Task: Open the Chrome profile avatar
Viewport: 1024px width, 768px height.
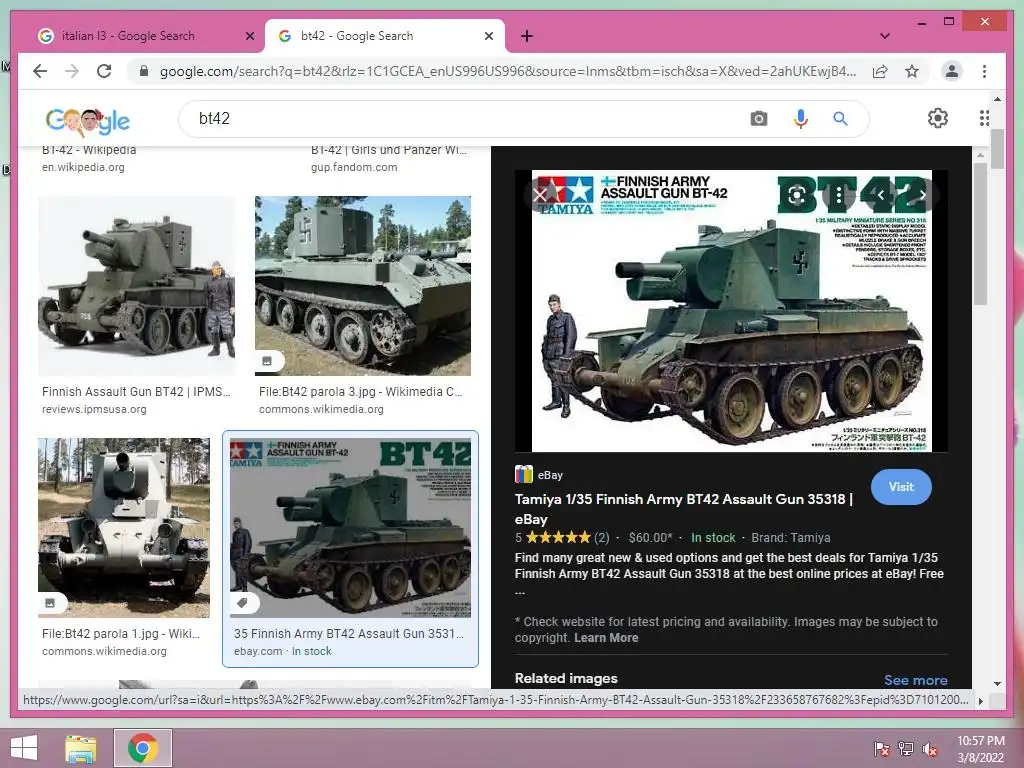Action: pos(952,71)
